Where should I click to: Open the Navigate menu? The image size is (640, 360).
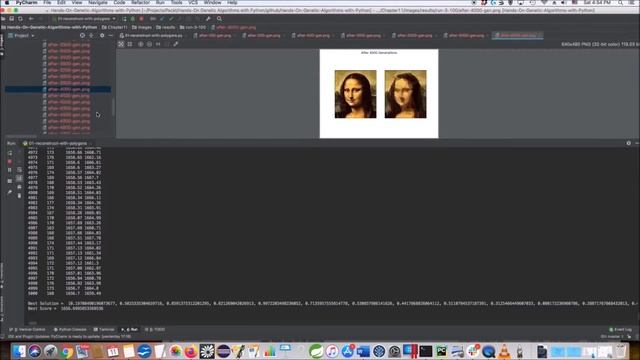98,2
